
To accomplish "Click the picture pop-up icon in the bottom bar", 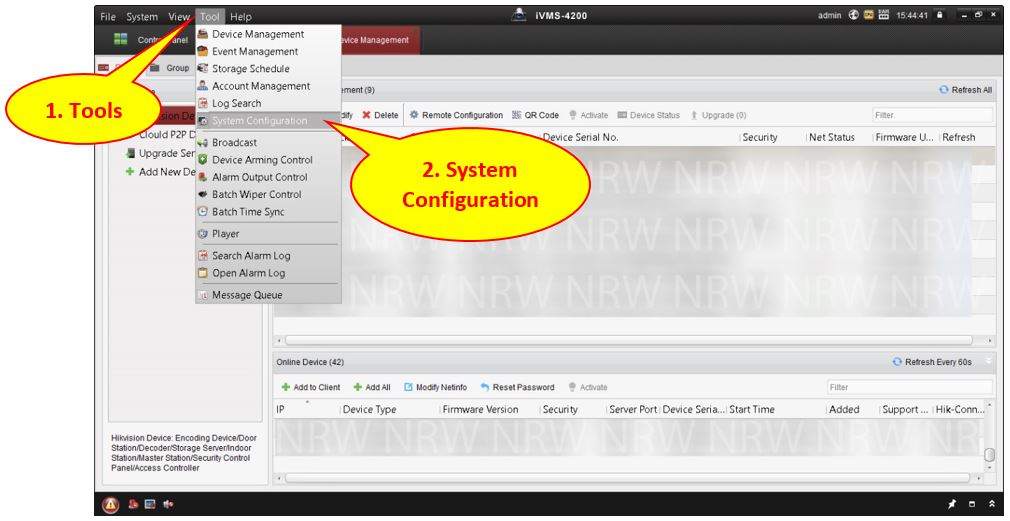I will point(150,504).
